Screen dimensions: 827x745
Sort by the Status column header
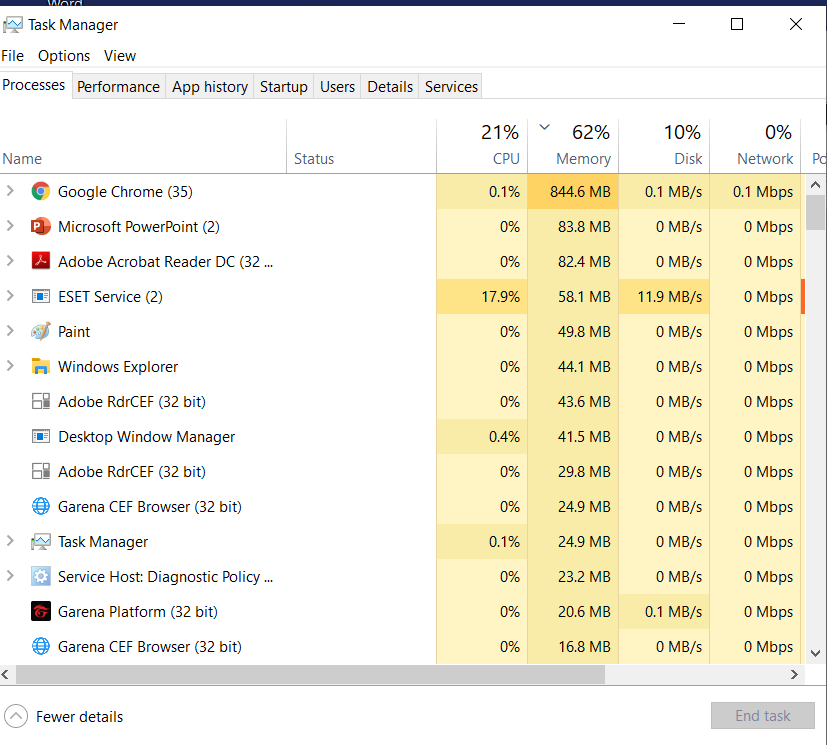(x=362, y=147)
